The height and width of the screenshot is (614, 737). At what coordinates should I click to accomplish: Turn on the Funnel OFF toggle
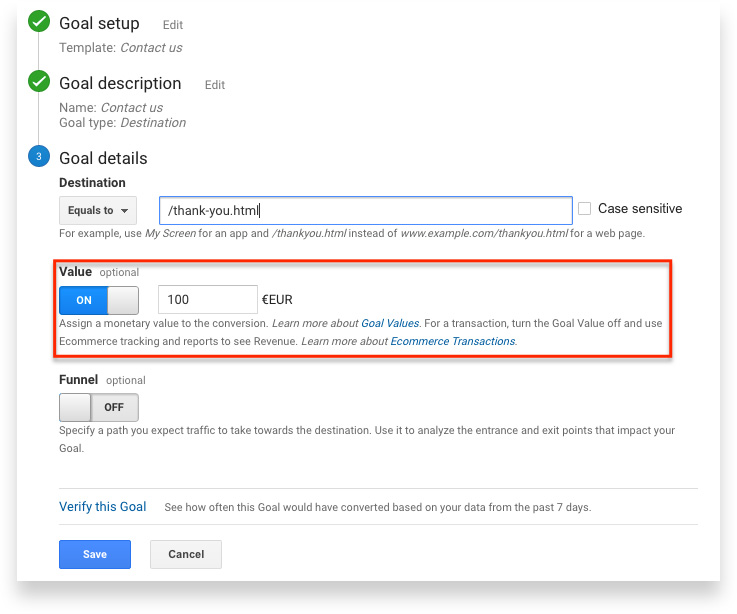[99, 407]
